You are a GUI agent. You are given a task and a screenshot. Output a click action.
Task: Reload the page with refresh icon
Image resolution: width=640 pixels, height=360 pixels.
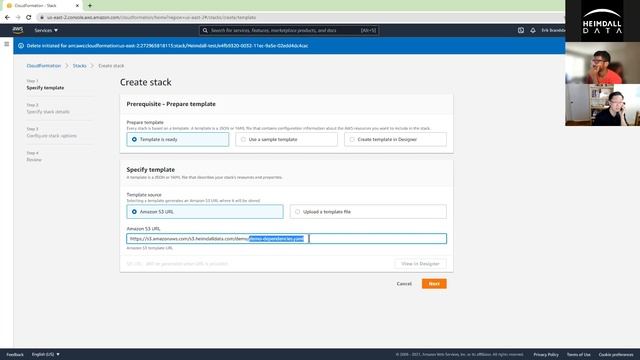click(x=29, y=18)
